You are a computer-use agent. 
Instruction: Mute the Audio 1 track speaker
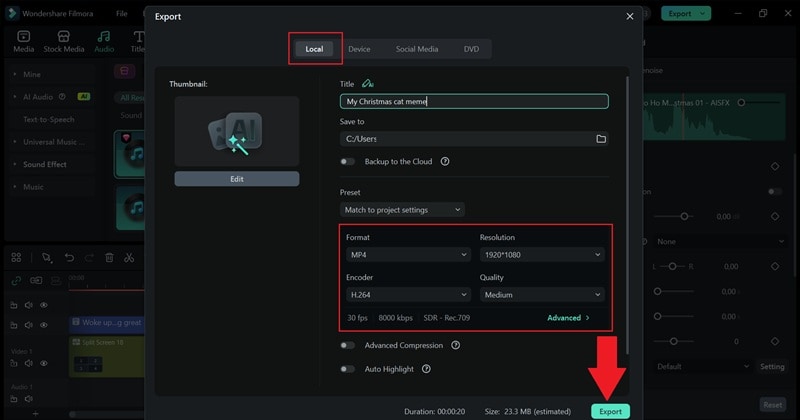(29, 399)
